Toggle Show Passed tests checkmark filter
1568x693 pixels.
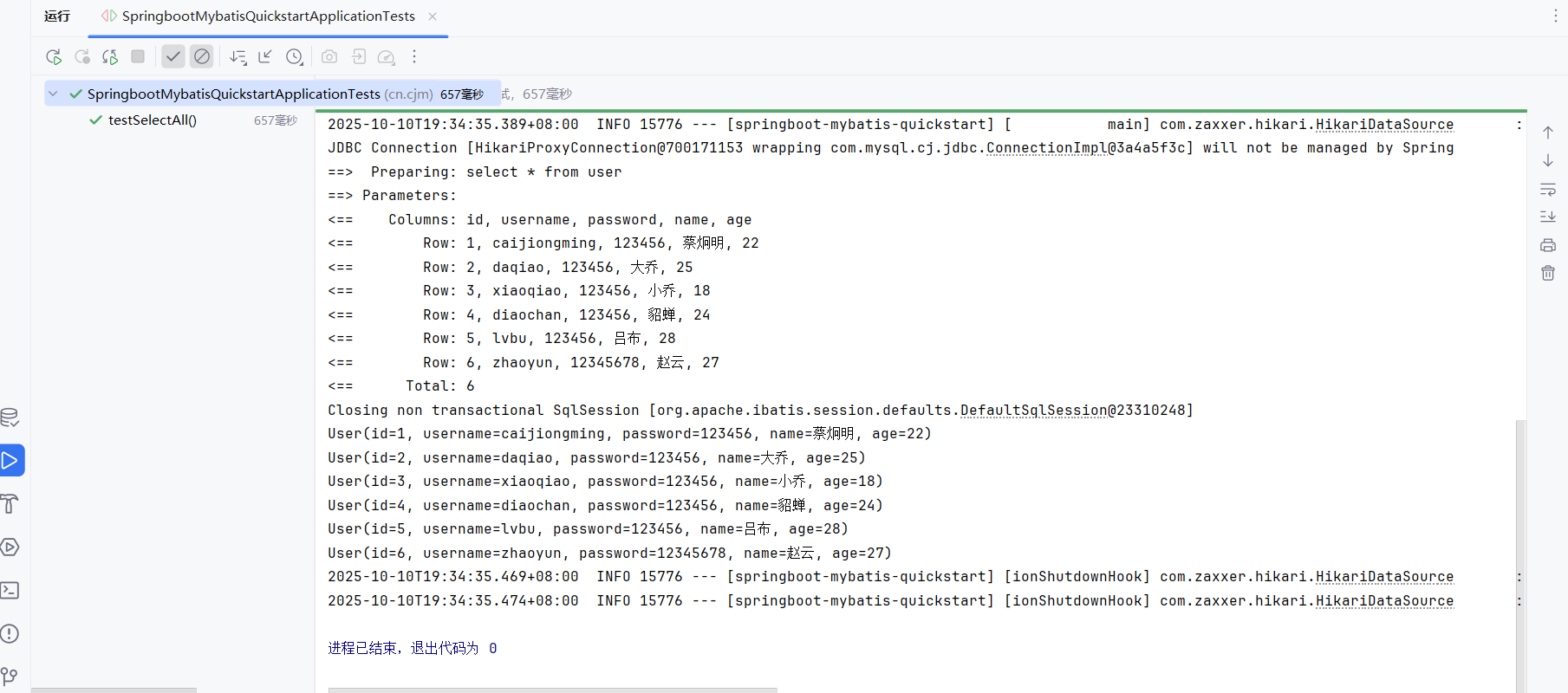pos(173,57)
